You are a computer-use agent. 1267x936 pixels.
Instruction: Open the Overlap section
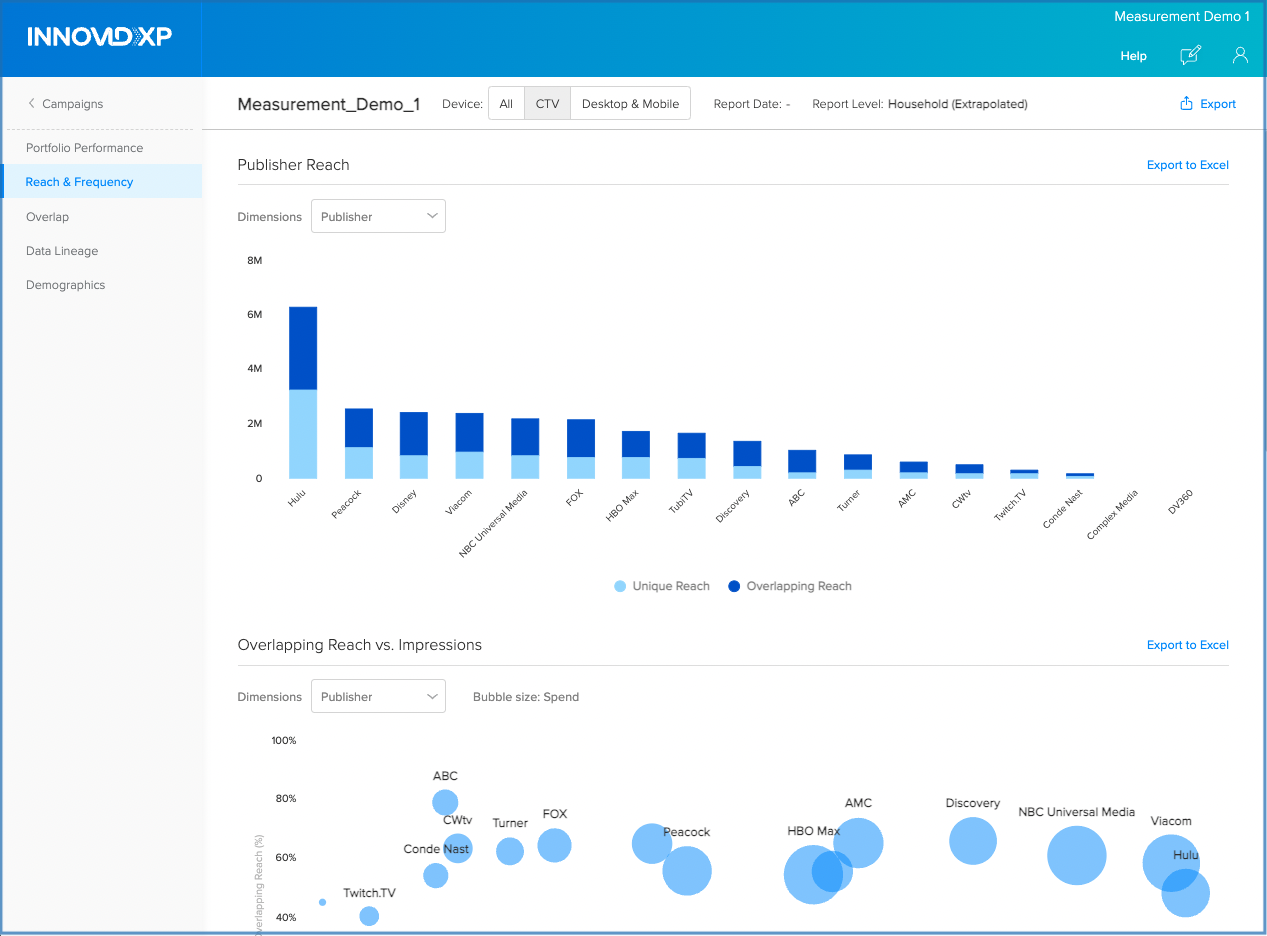tap(47, 216)
